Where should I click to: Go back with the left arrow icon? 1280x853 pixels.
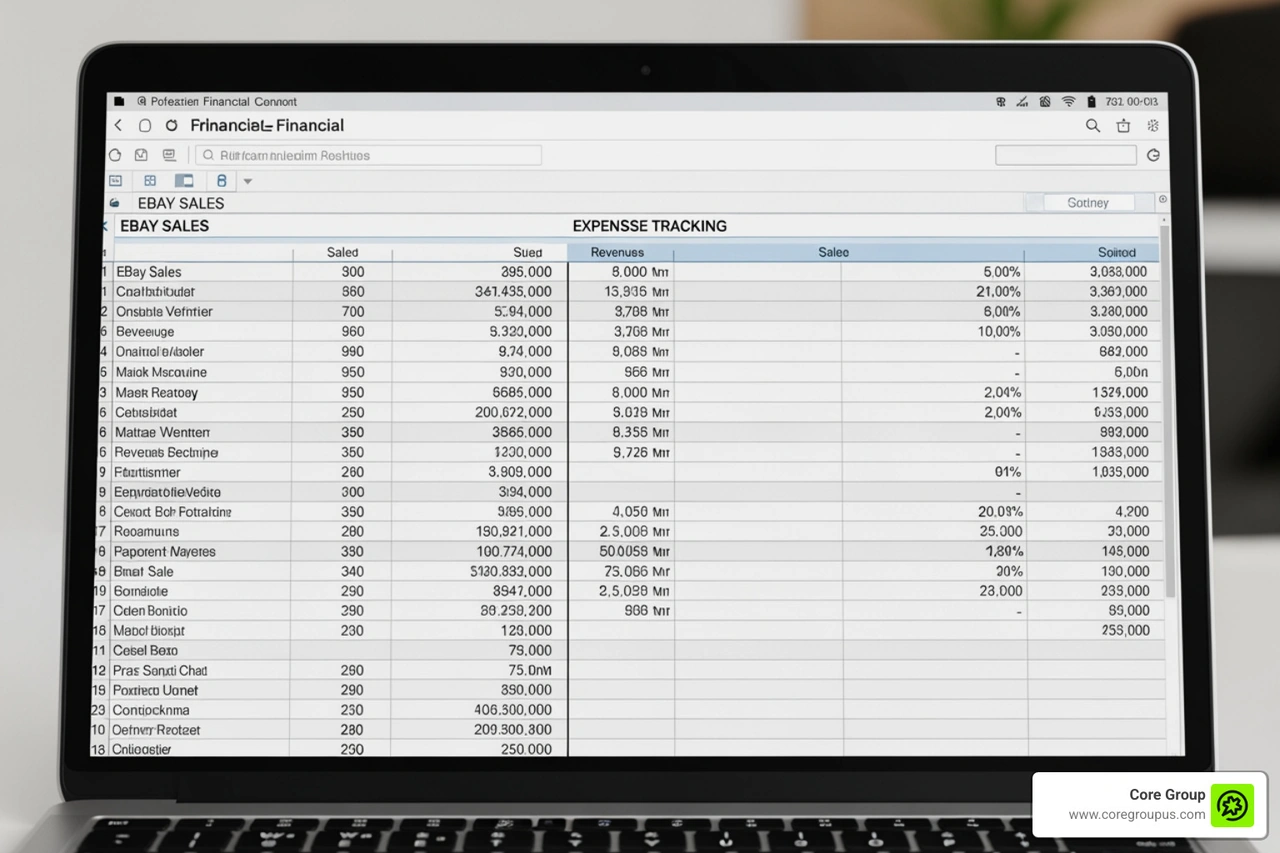[118, 126]
